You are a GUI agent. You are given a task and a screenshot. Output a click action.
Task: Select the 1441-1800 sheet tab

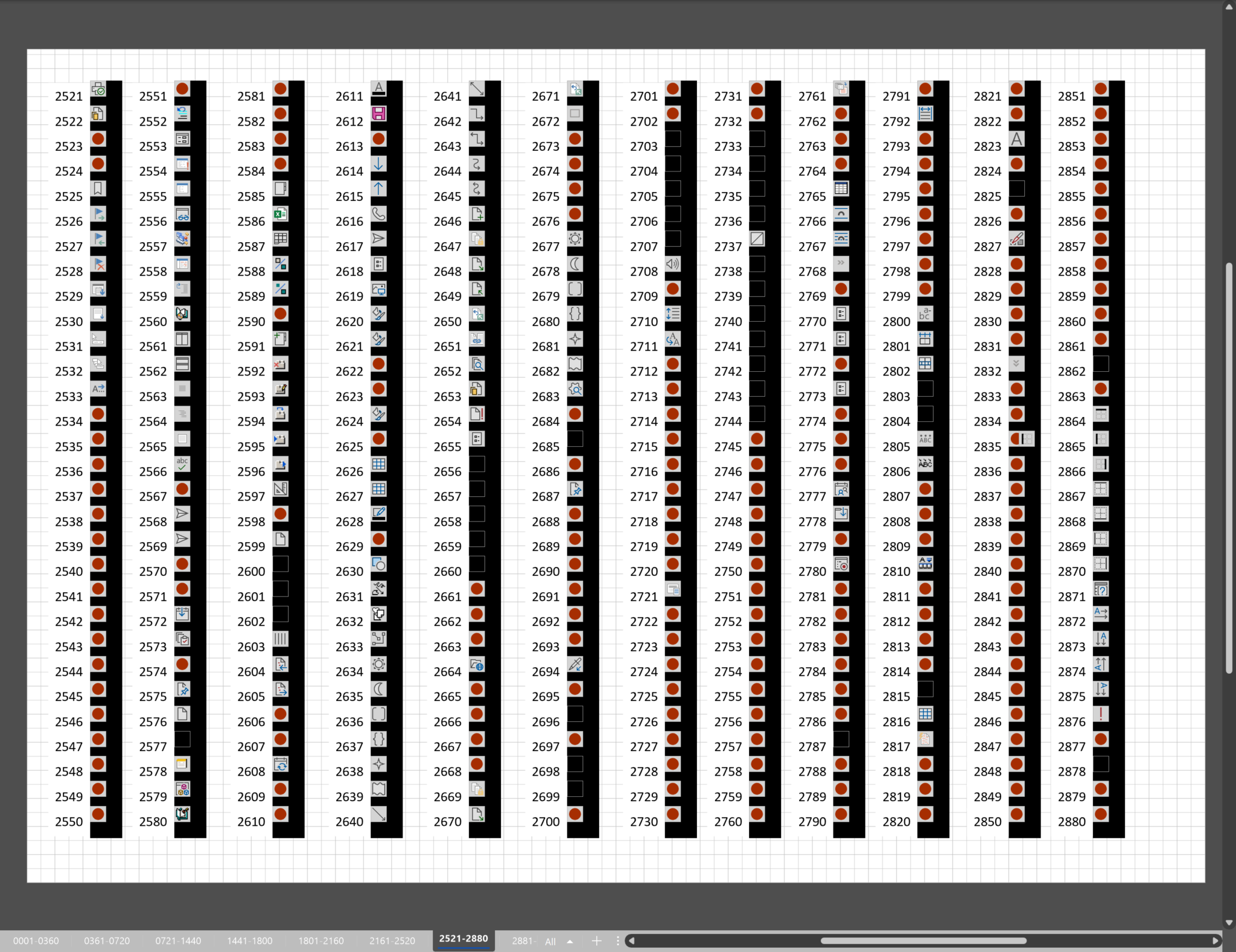pos(249,941)
